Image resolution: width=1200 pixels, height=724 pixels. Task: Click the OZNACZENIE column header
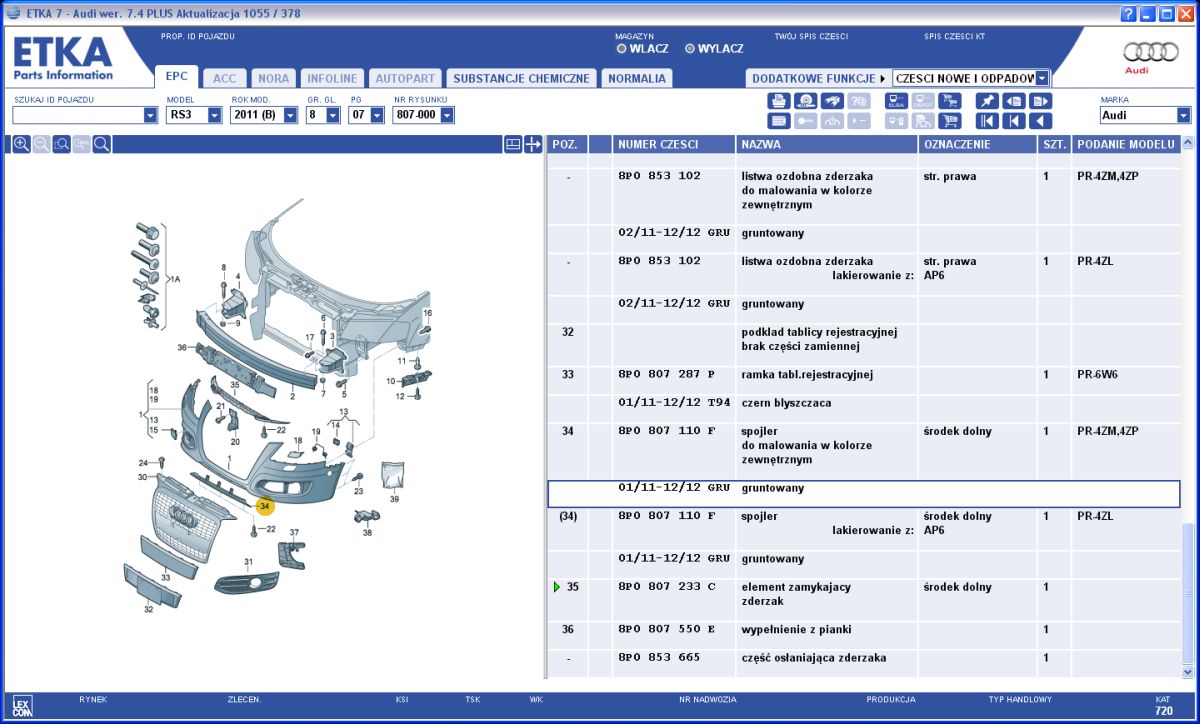[977, 145]
